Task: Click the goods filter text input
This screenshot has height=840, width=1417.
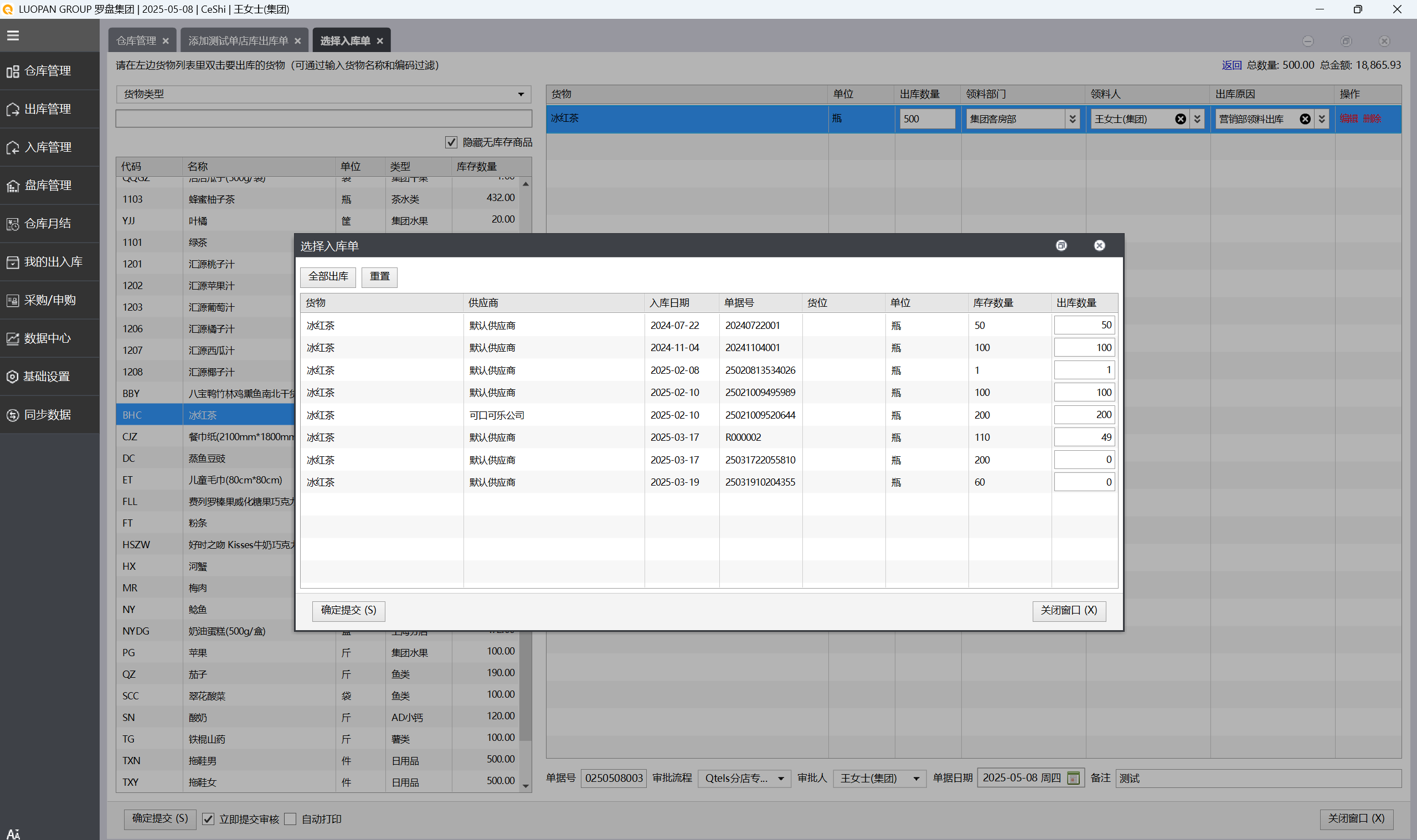Action: click(x=324, y=118)
